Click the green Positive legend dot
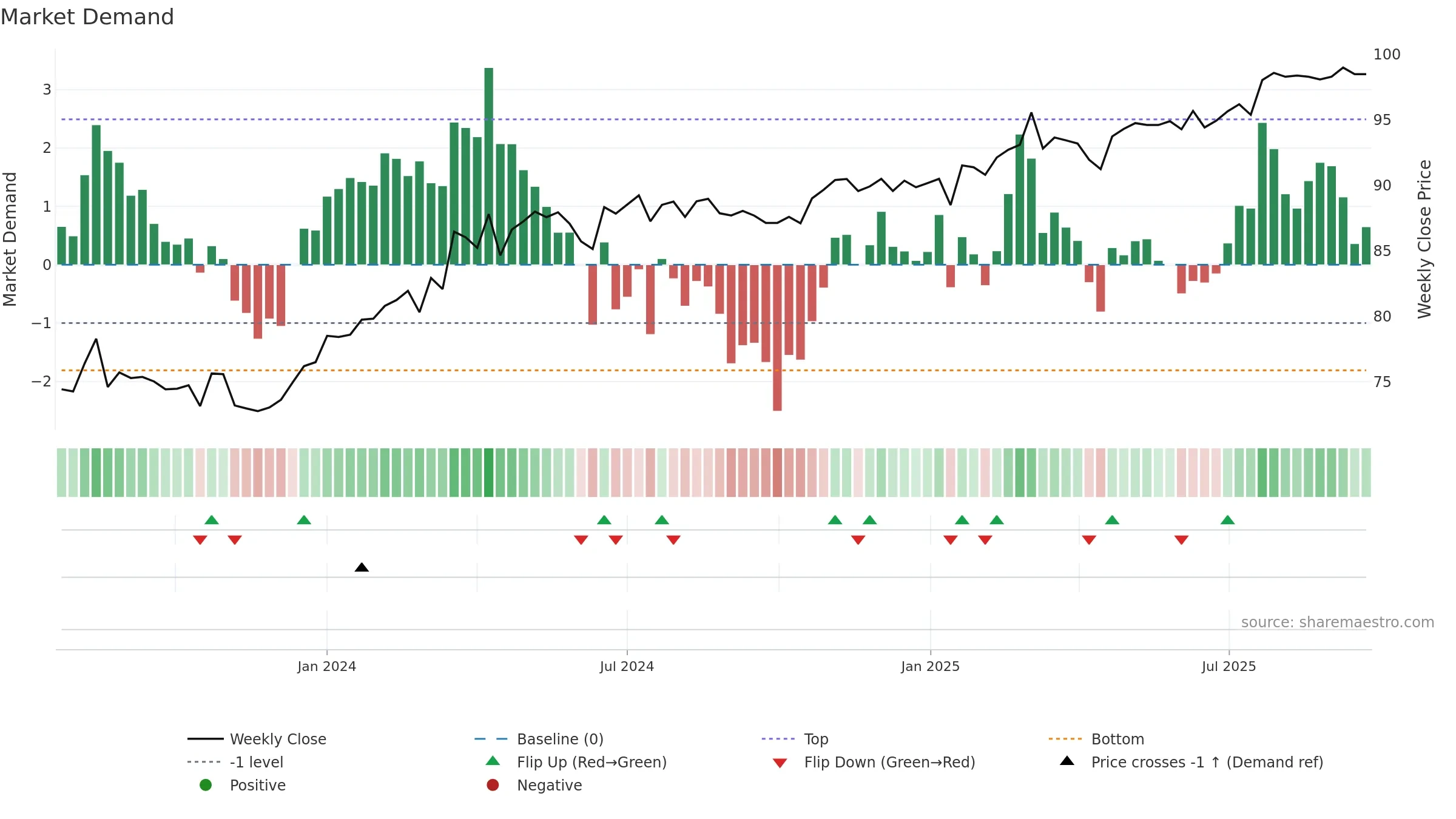1456x819 pixels. [x=206, y=785]
